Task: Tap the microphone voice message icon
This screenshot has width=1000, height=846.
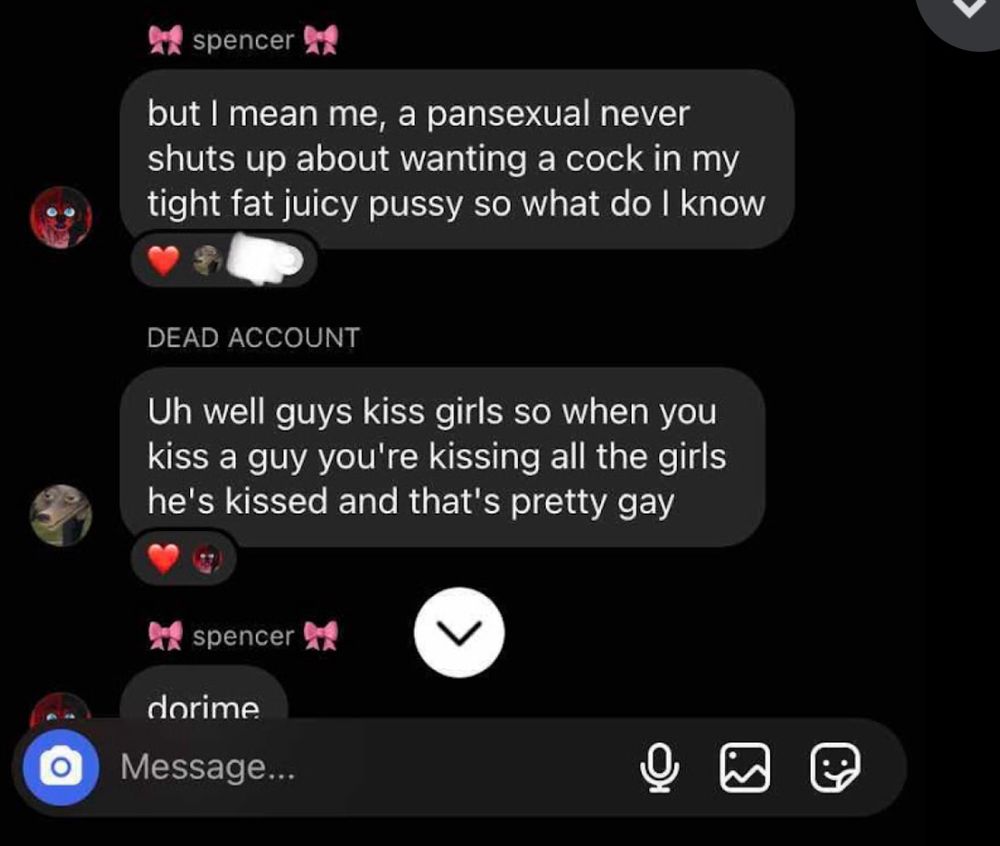Action: coord(659,767)
